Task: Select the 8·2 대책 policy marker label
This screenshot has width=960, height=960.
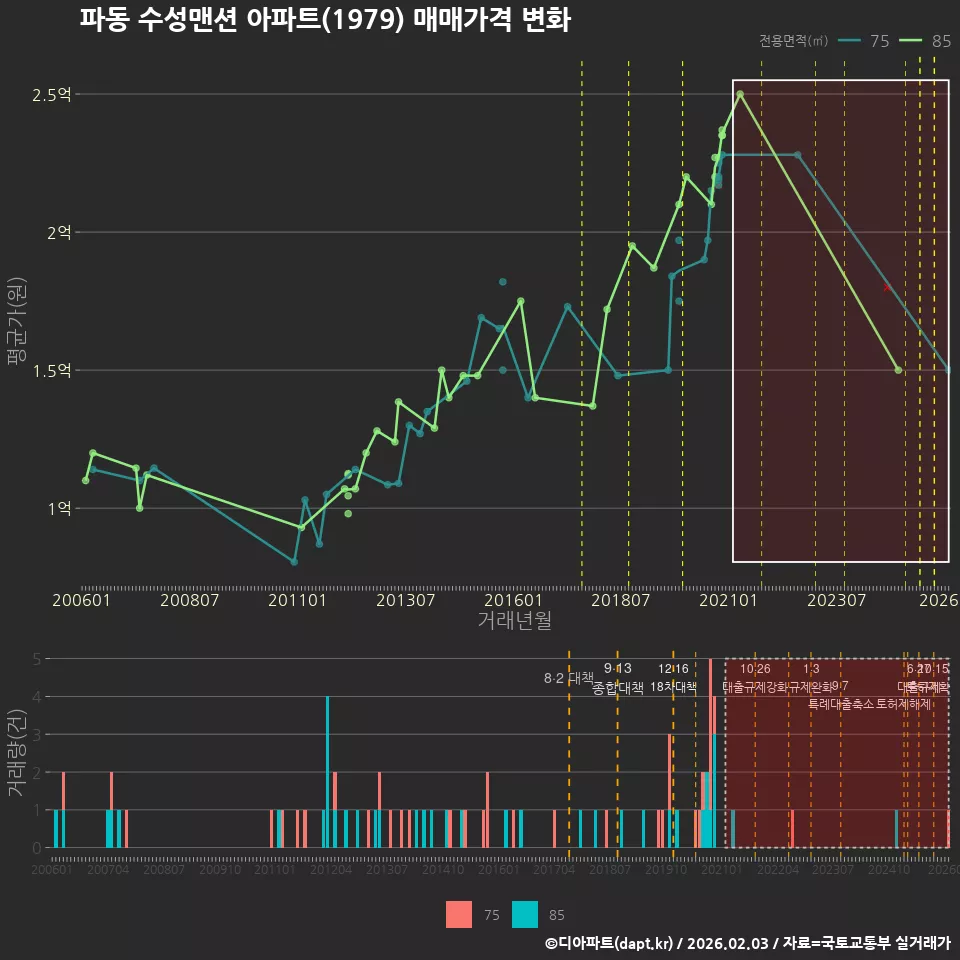Action: click(x=569, y=678)
